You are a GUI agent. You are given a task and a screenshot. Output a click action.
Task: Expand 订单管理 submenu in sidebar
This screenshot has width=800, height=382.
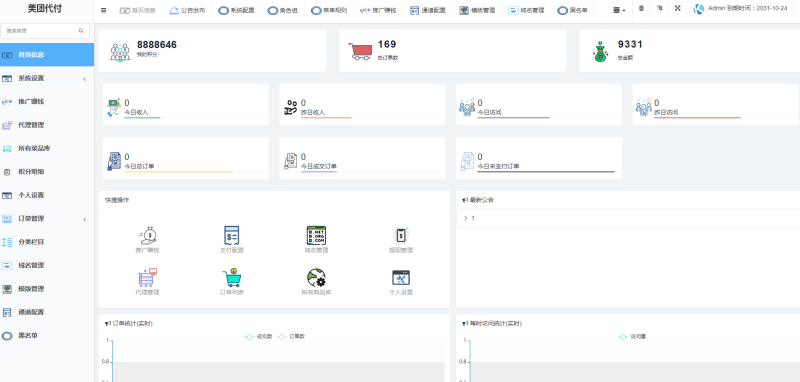pos(47,219)
